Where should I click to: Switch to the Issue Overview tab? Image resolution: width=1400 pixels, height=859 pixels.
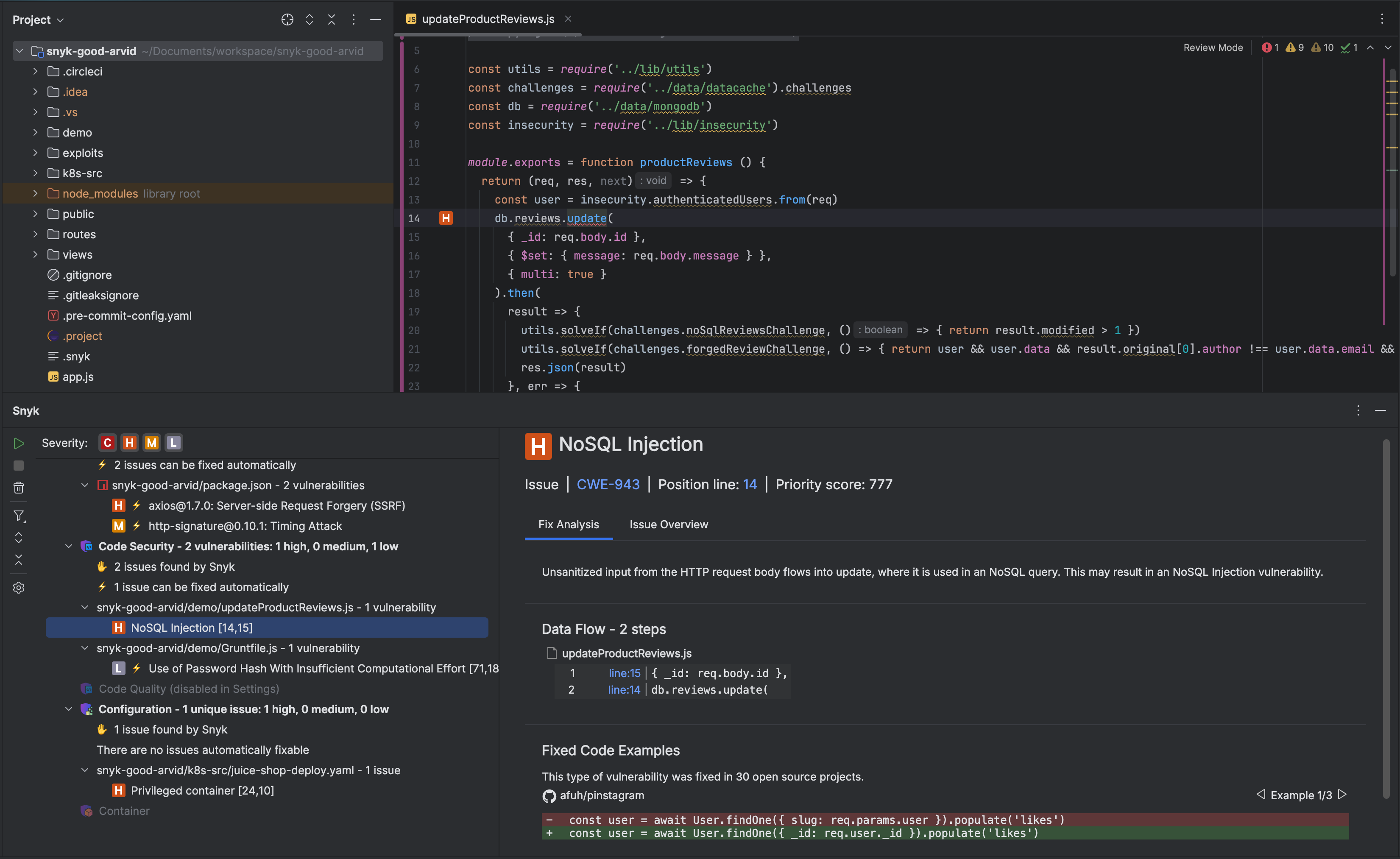coord(668,524)
